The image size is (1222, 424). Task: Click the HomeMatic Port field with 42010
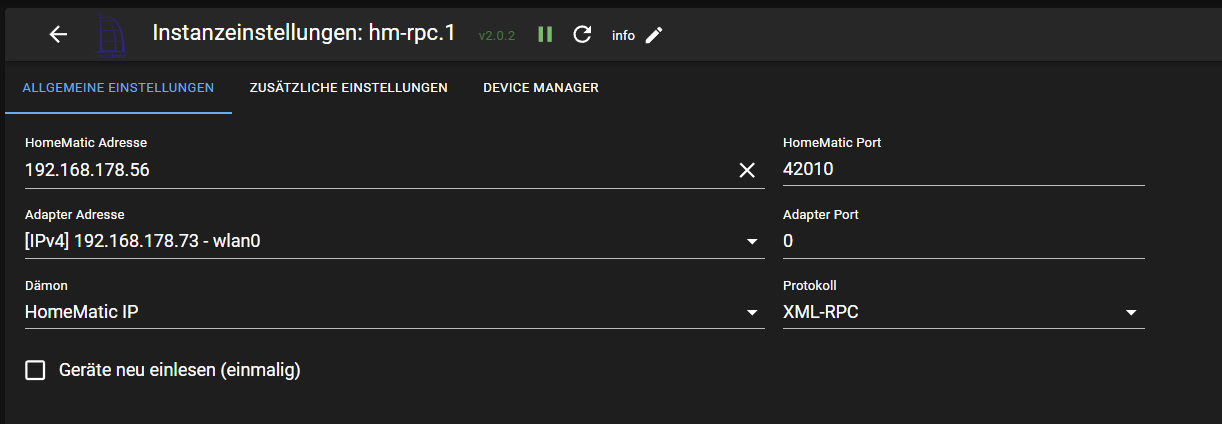click(962, 171)
